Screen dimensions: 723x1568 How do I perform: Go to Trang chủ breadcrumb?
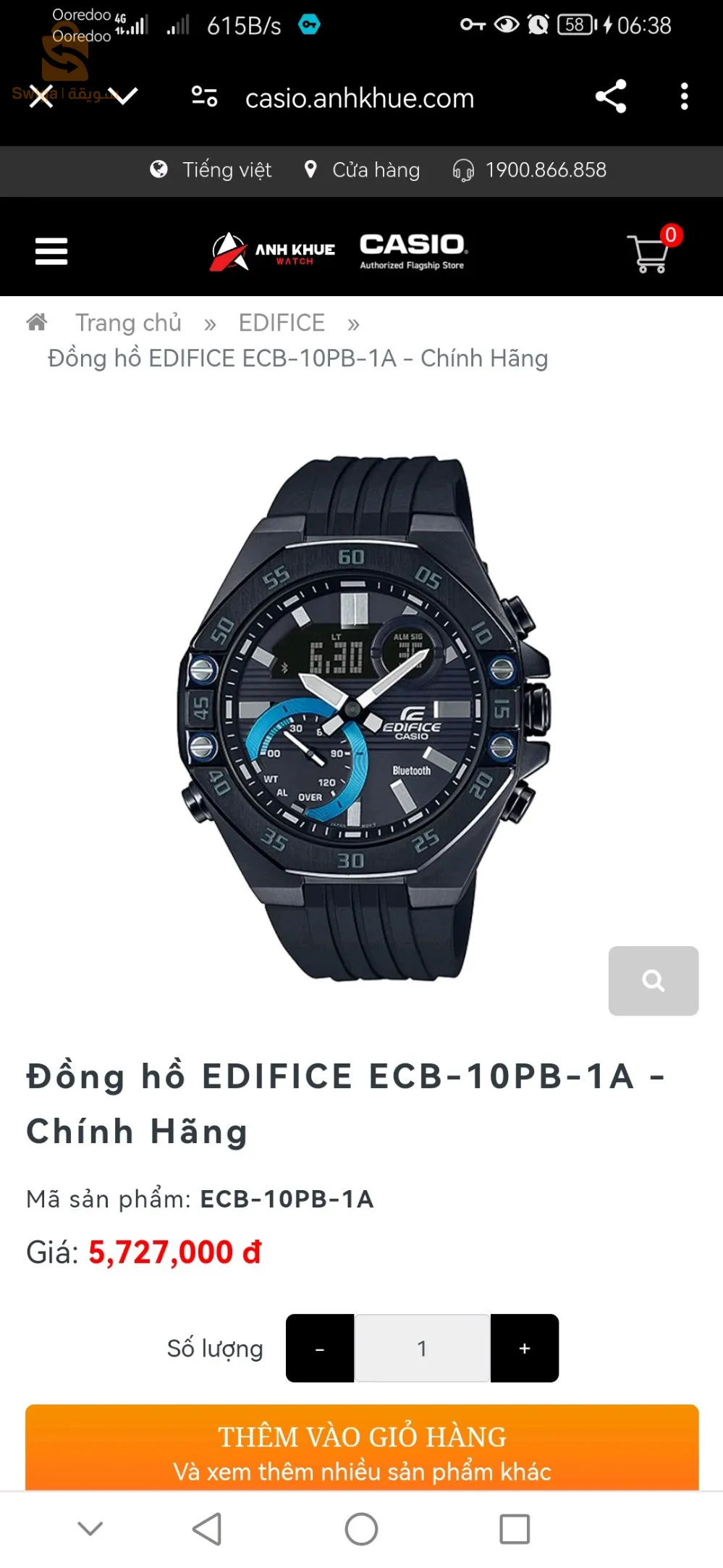tap(128, 322)
